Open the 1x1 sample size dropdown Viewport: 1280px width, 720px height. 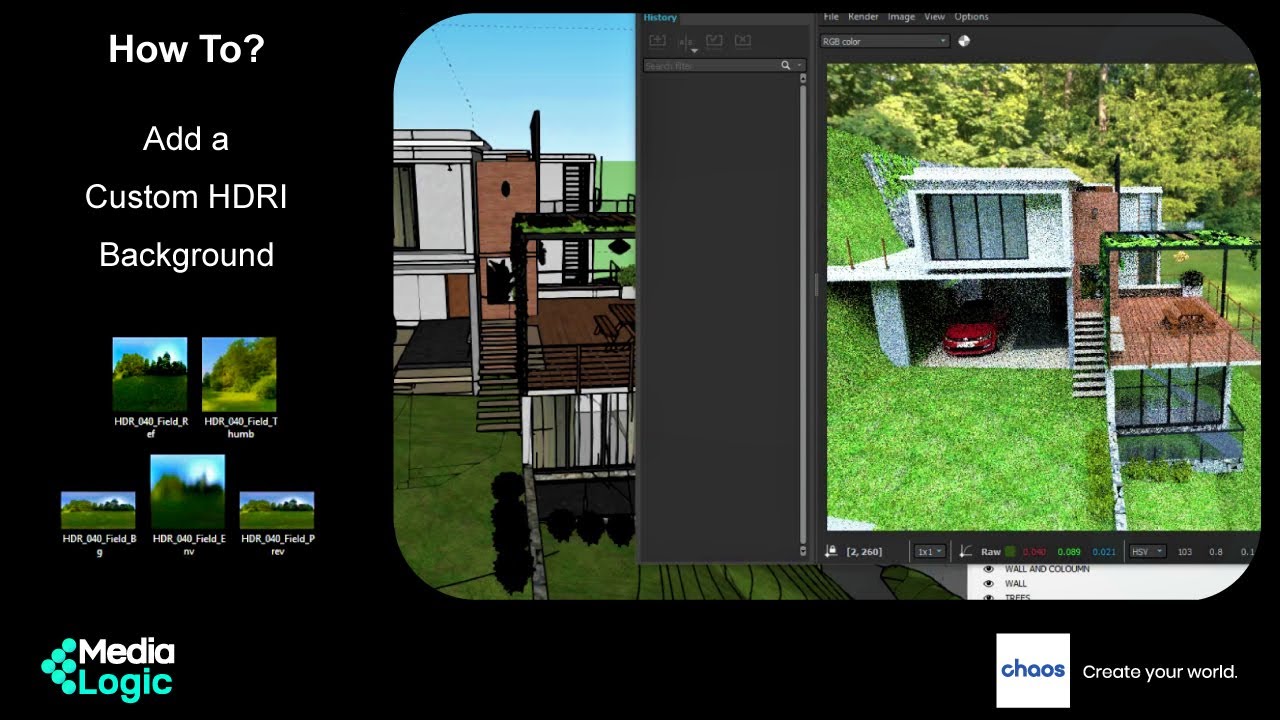[929, 551]
